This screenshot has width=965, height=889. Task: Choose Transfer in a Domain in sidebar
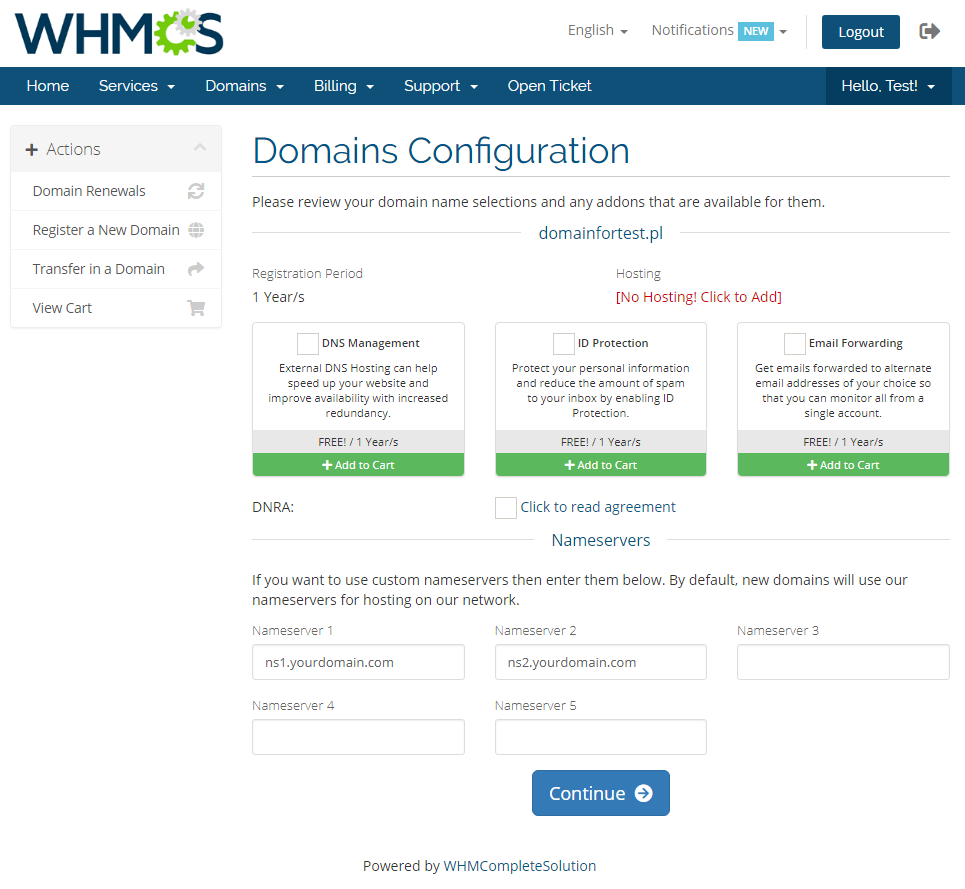tap(116, 269)
